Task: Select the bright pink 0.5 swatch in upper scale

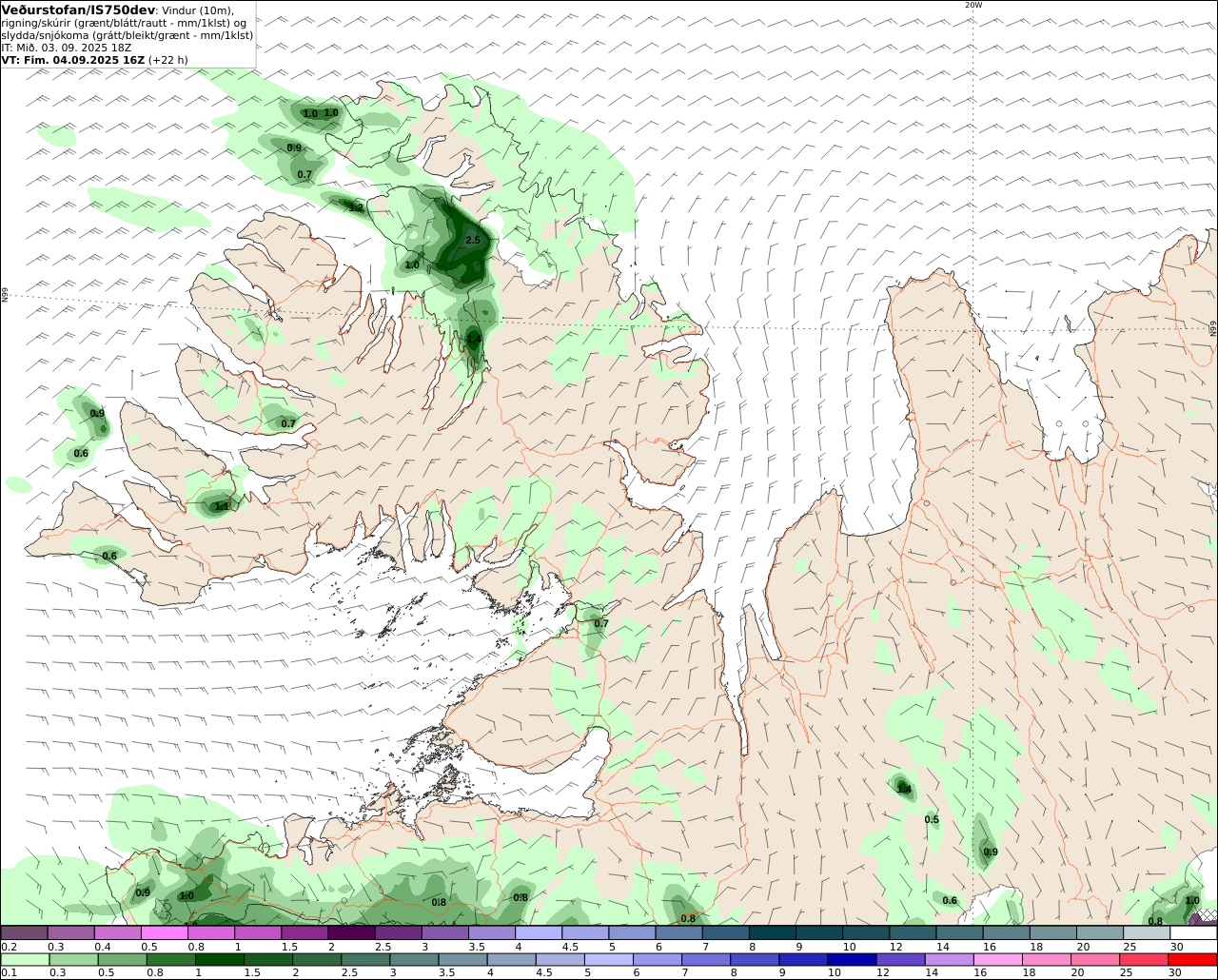Action: pyautogui.click(x=165, y=932)
